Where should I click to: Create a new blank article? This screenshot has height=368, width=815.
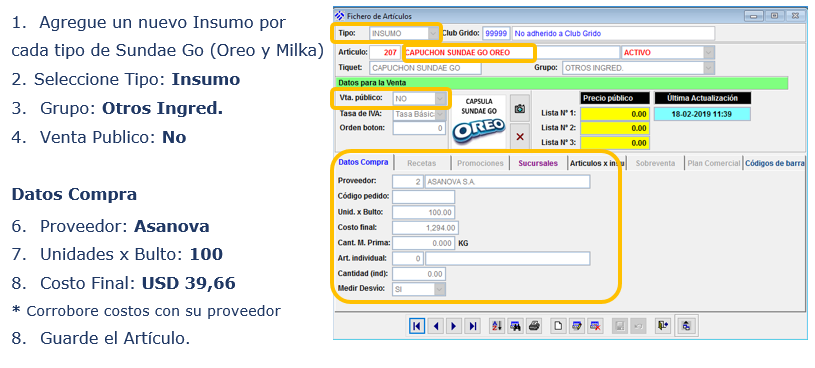(x=558, y=326)
